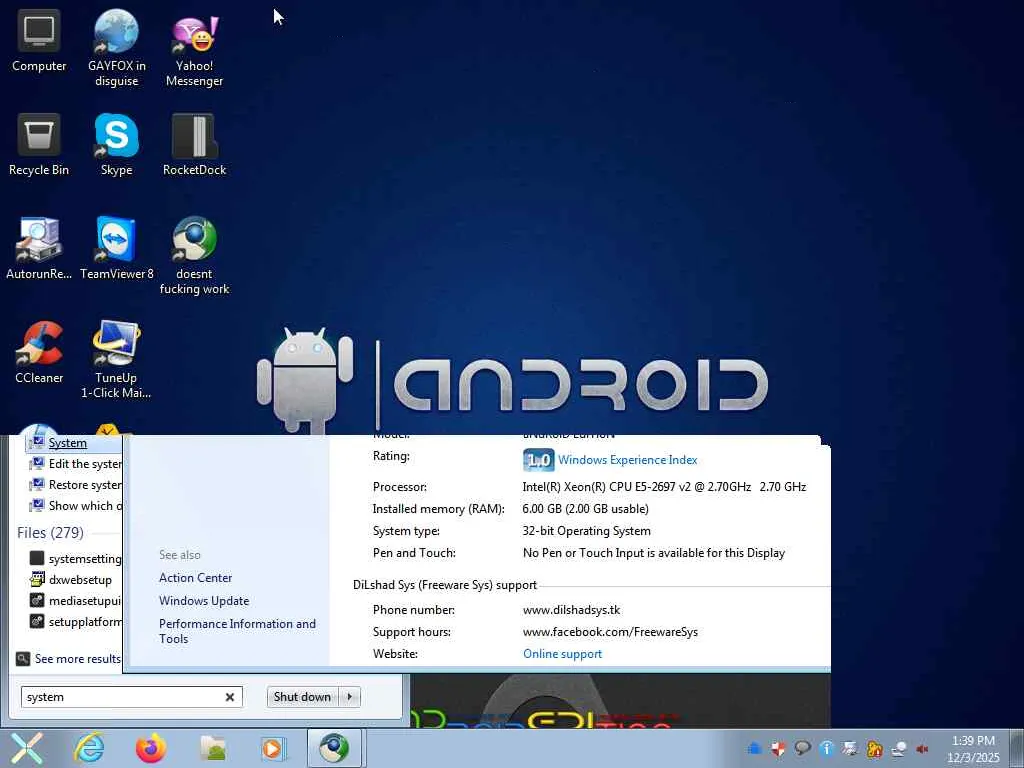This screenshot has height=768, width=1024.
Task: Click See more results
Action: pyautogui.click(x=69, y=659)
